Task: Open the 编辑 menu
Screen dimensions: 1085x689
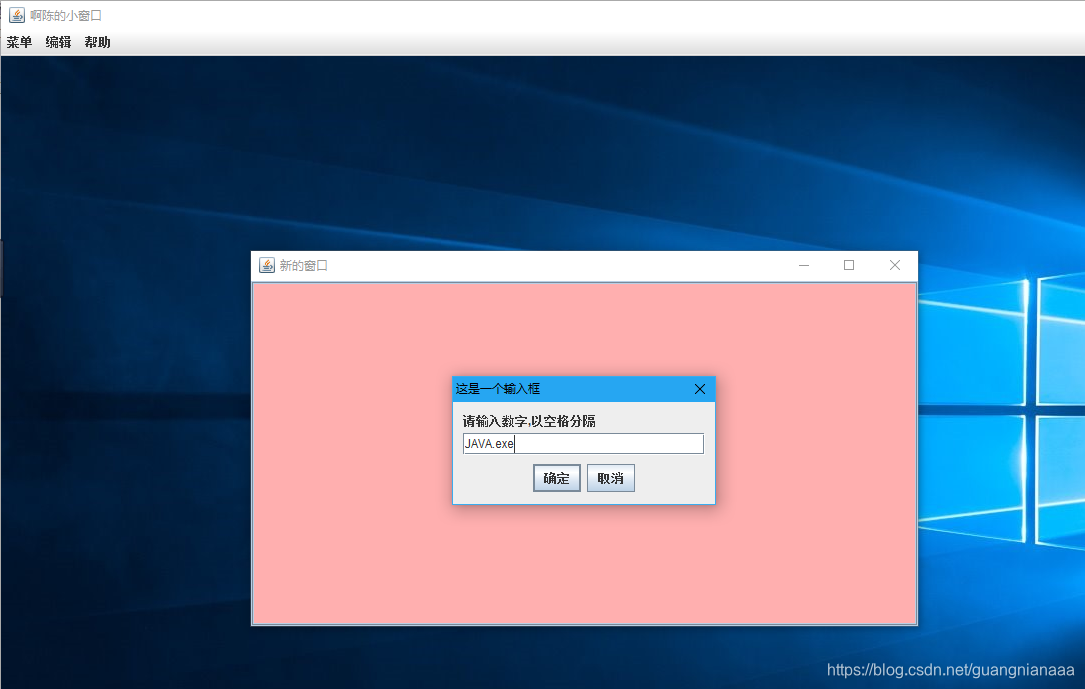Action: tap(58, 42)
